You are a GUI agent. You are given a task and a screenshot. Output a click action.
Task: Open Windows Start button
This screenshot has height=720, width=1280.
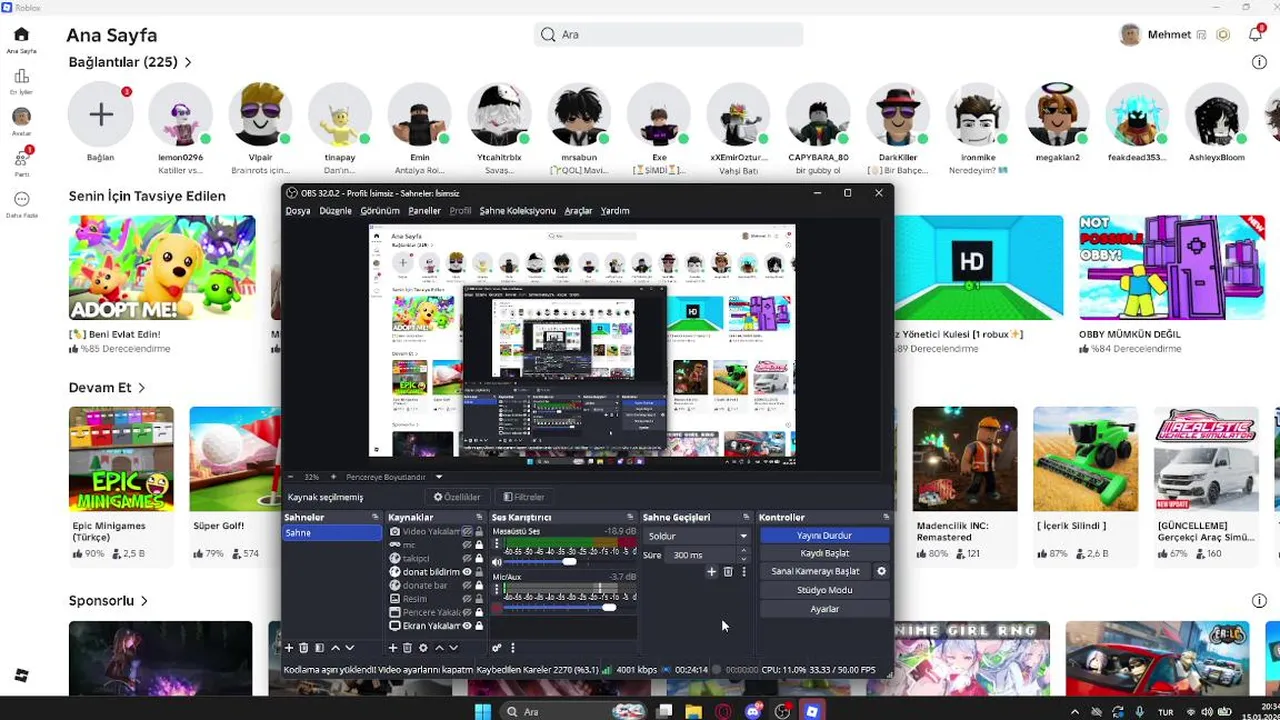482,711
